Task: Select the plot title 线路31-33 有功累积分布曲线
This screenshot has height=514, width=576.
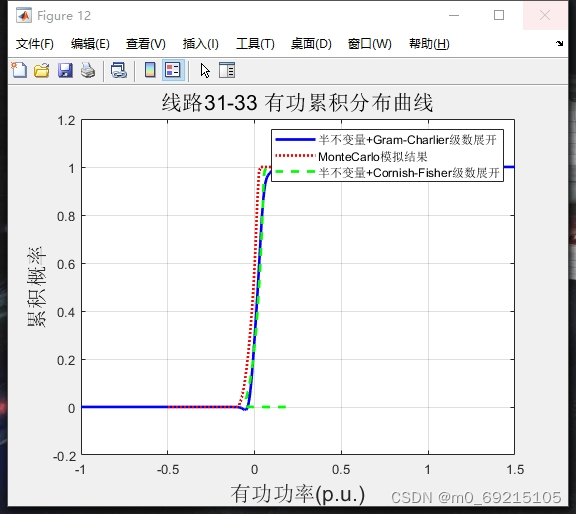Action: (297, 102)
